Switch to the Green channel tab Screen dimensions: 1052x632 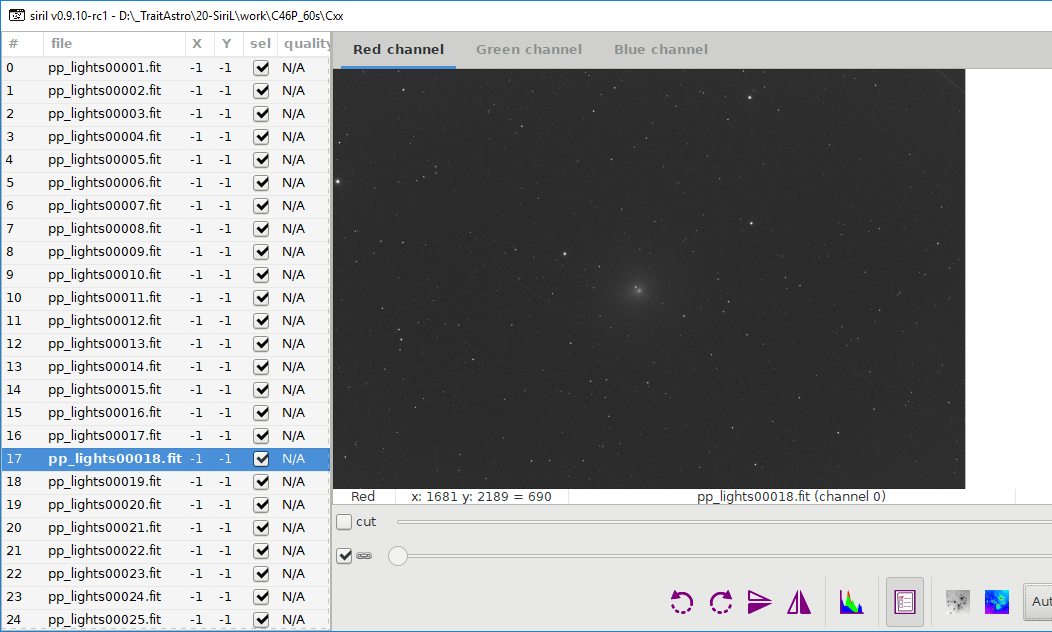pos(529,50)
